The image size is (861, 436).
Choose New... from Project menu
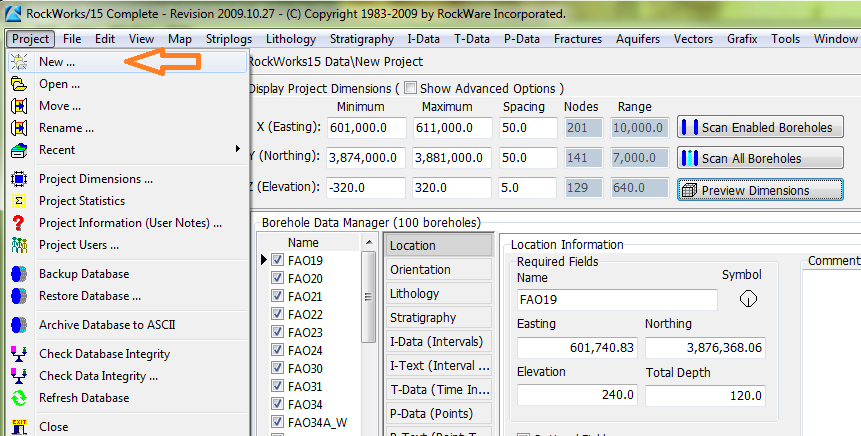(127, 62)
